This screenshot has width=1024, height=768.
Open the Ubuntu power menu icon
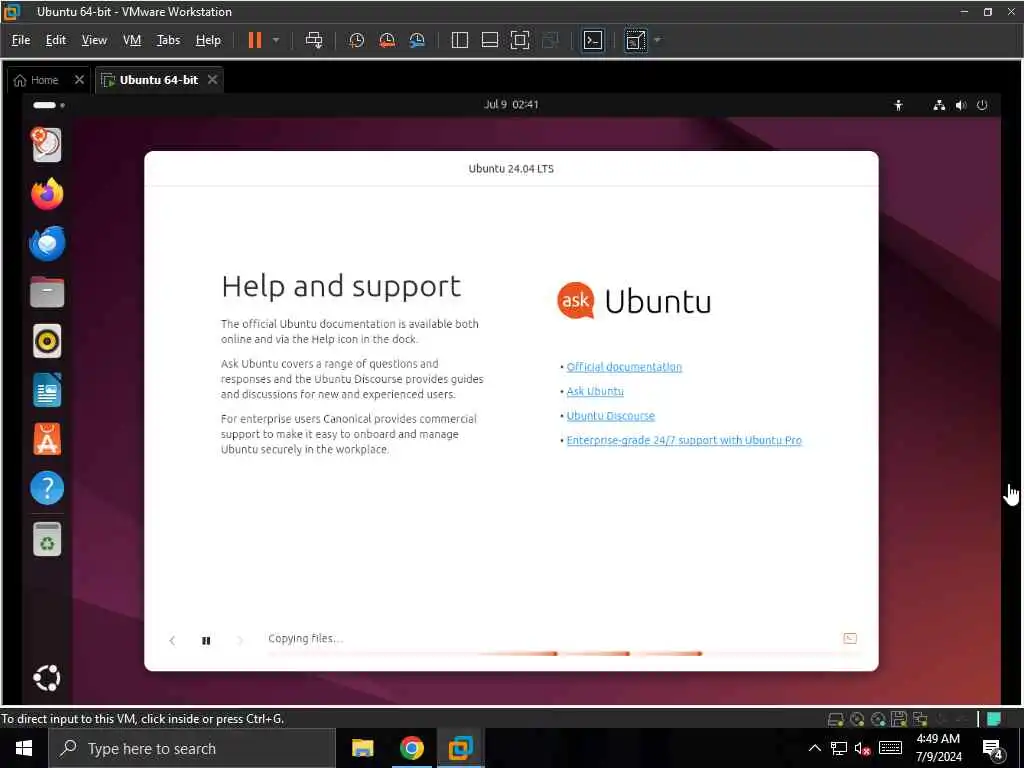coord(982,105)
